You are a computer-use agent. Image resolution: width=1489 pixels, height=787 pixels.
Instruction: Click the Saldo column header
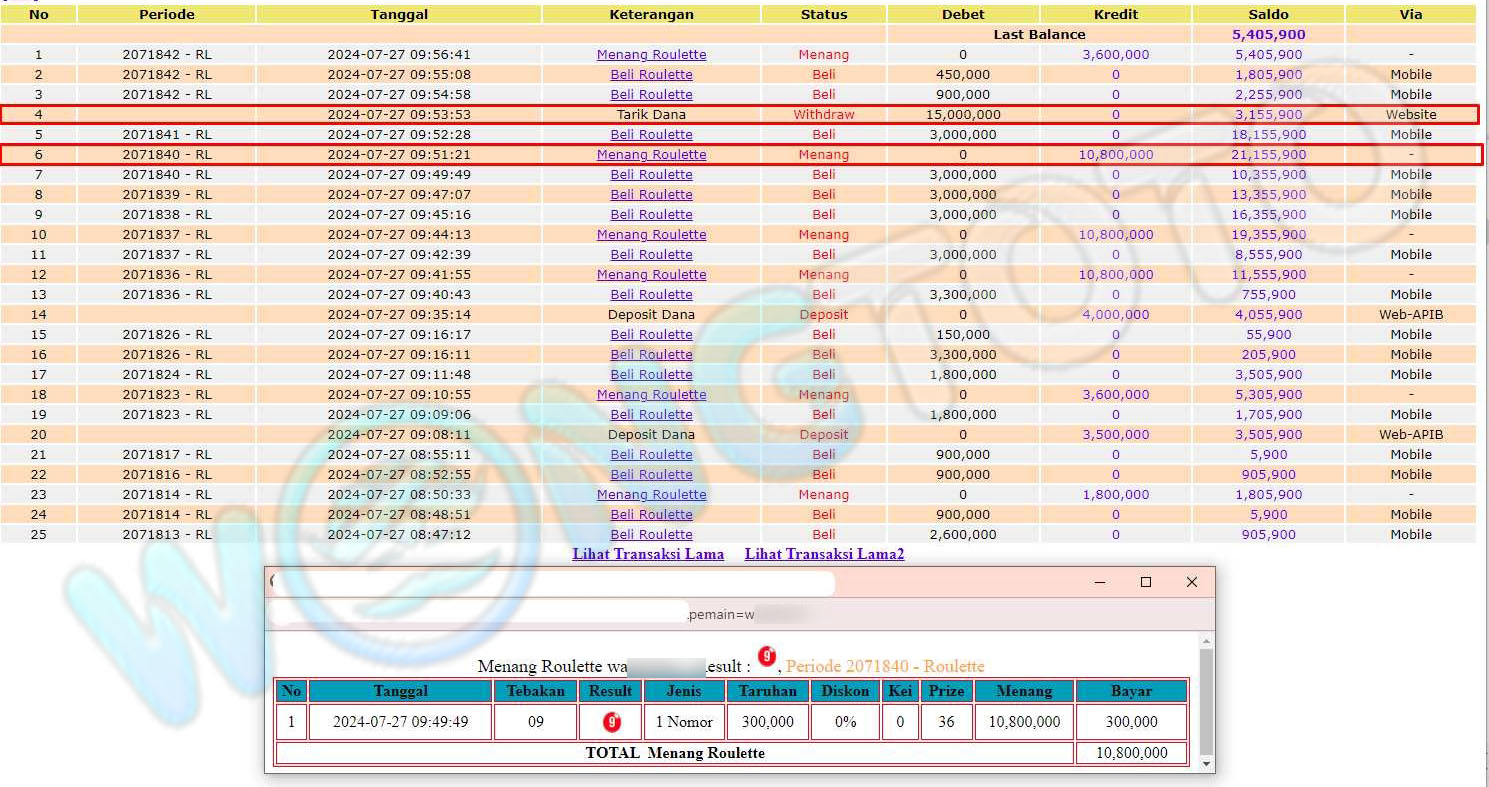(1268, 15)
